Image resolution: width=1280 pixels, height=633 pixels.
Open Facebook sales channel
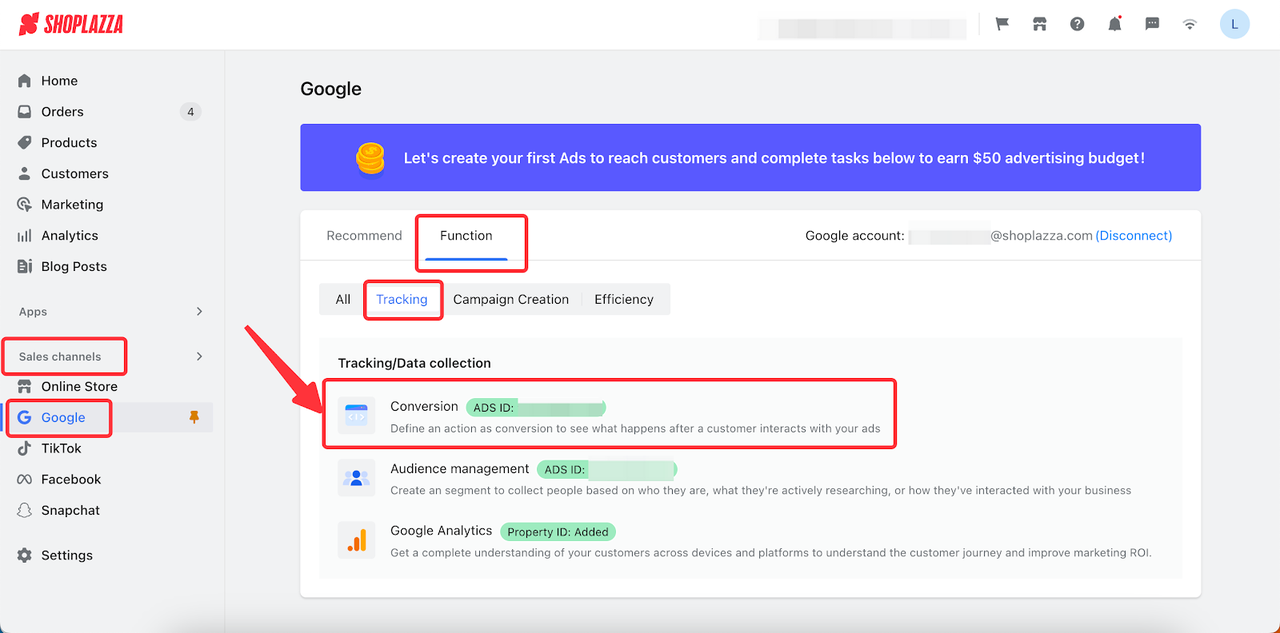71,480
